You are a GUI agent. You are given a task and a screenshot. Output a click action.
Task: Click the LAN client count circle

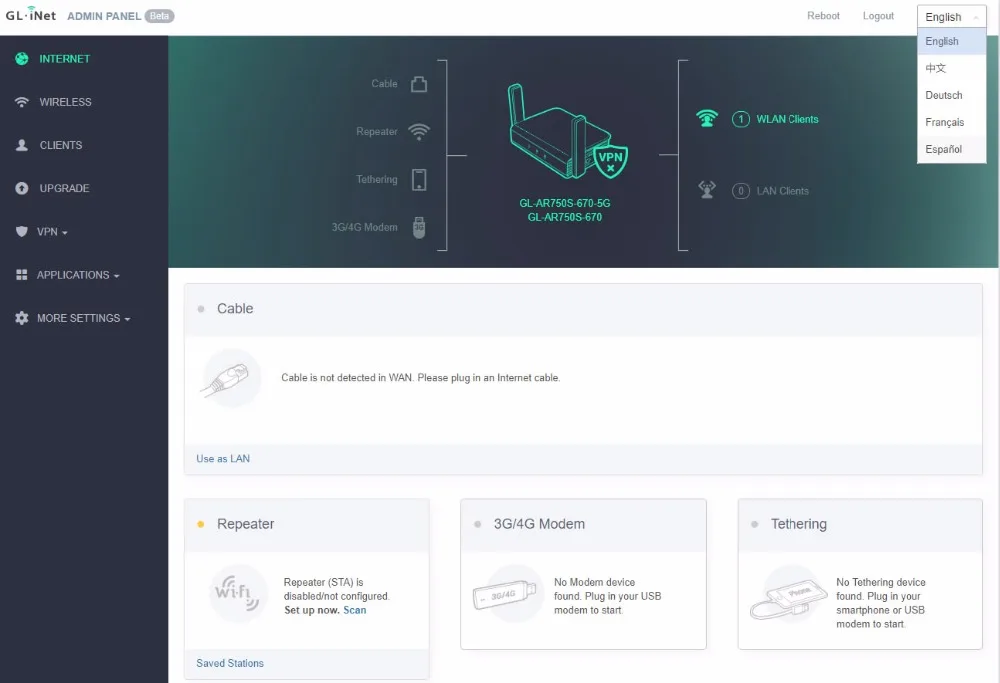[740, 191]
